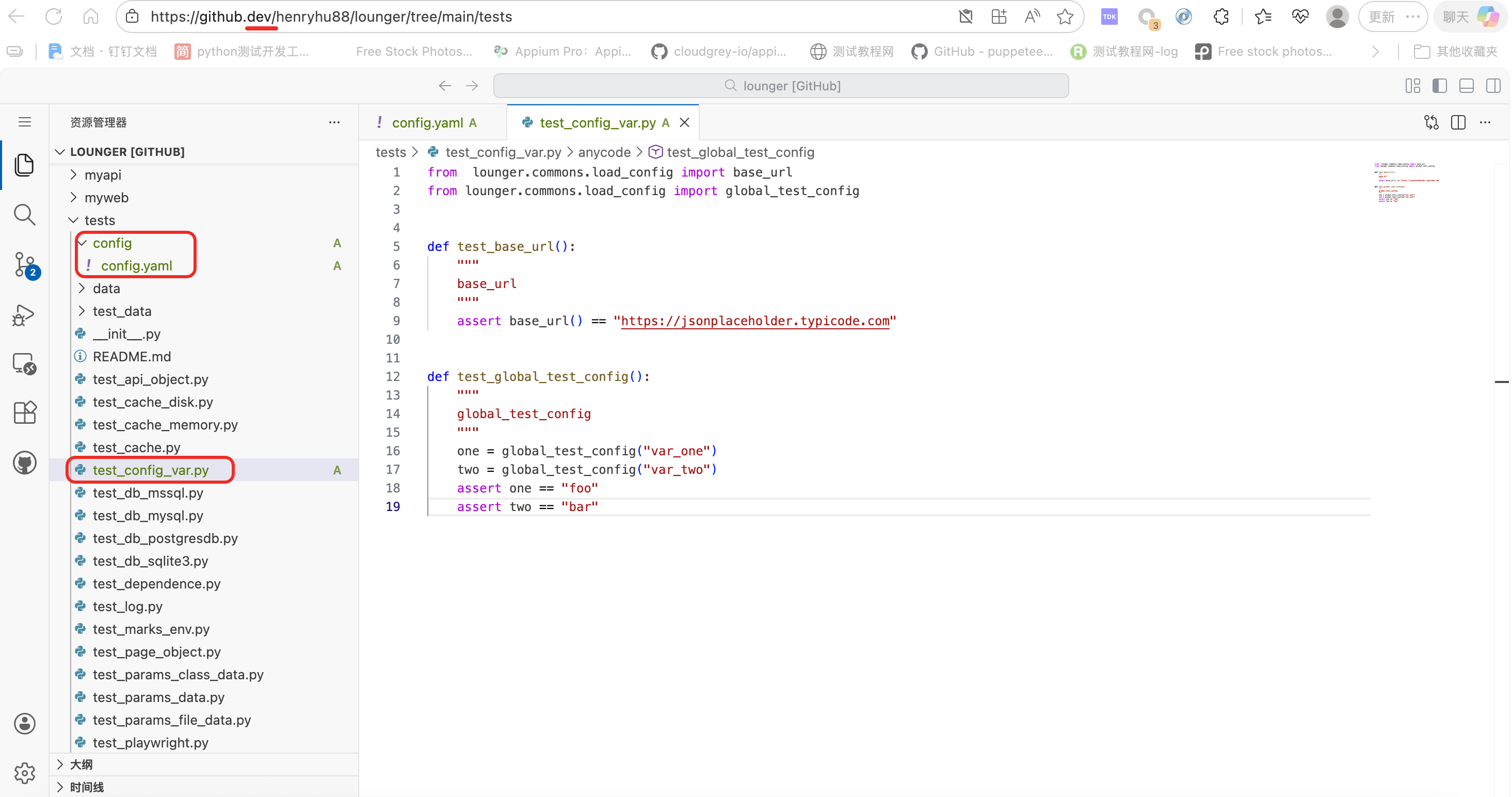Open the Run and Debug view
1512x797 pixels.
[x=24, y=315]
